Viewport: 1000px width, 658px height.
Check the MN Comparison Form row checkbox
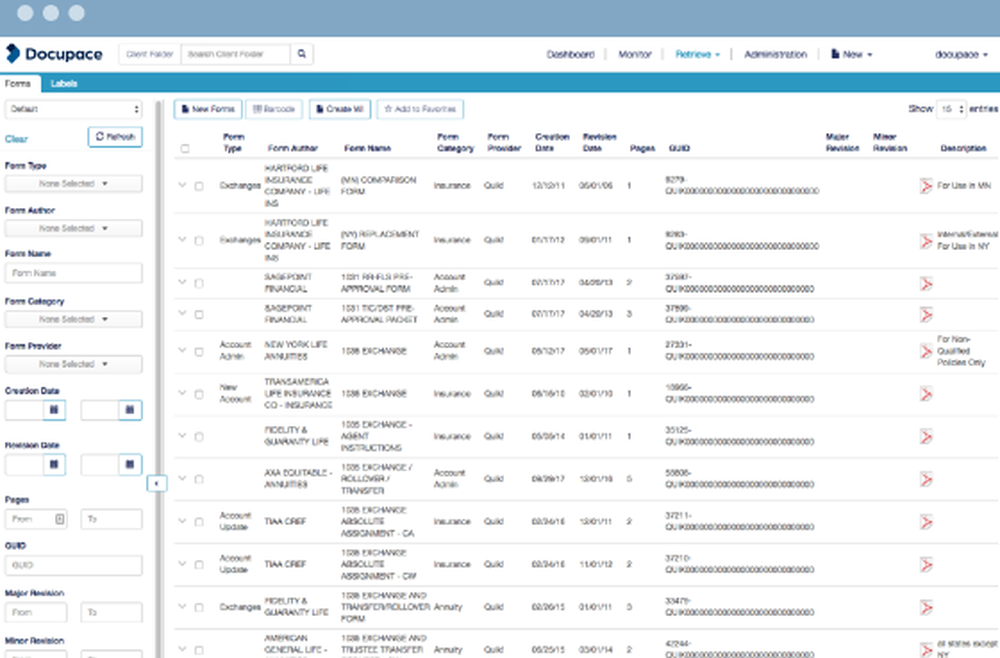pos(199,186)
